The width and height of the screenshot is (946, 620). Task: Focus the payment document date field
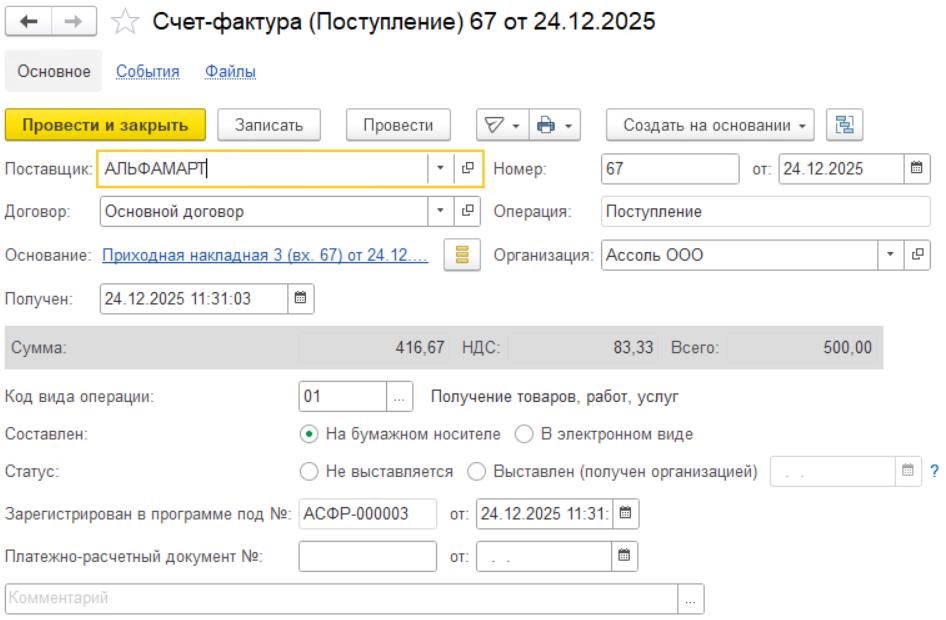(544, 556)
